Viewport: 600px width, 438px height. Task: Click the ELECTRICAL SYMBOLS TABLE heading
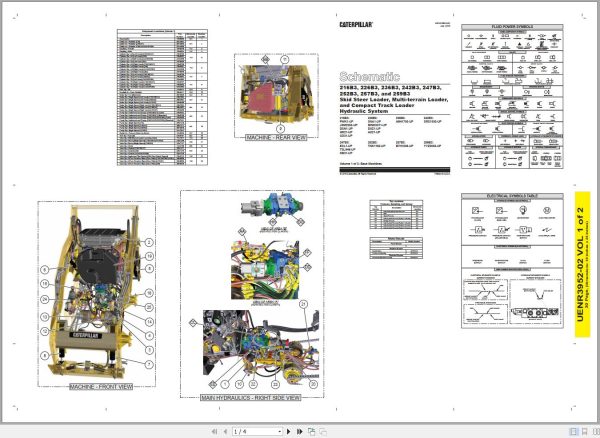click(x=512, y=196)
